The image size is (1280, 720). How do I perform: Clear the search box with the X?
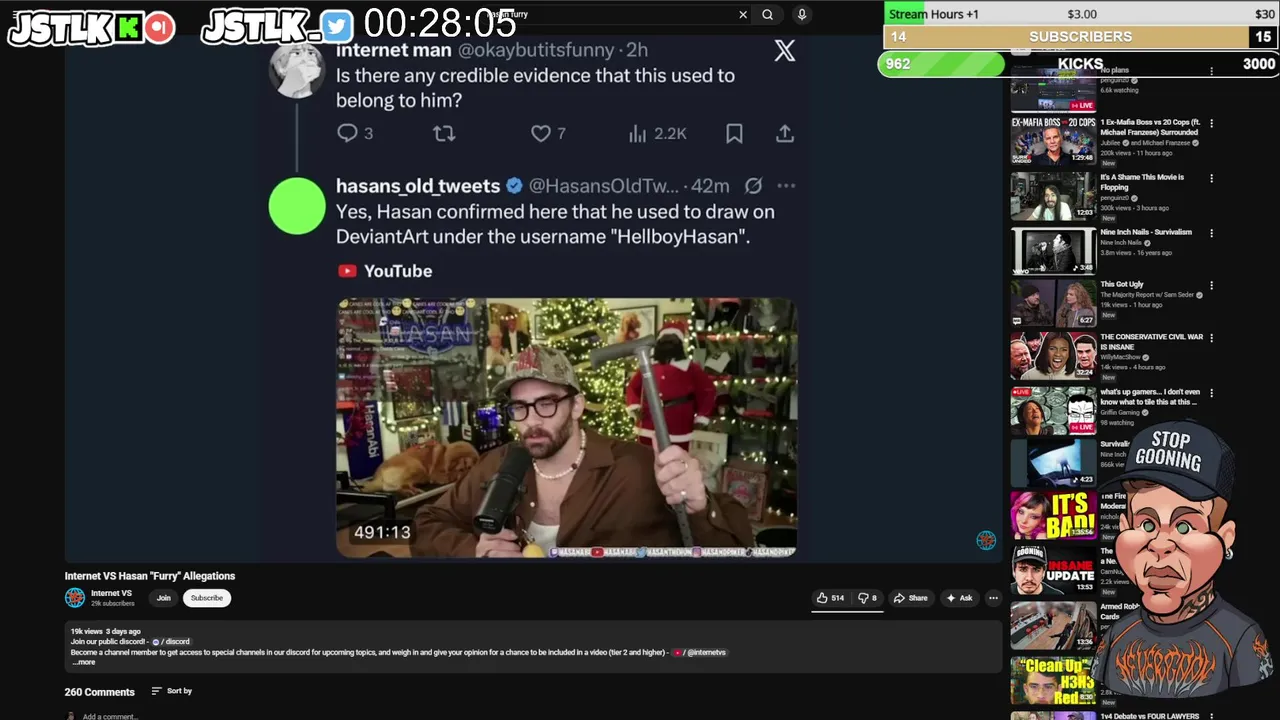click(743, 14)
